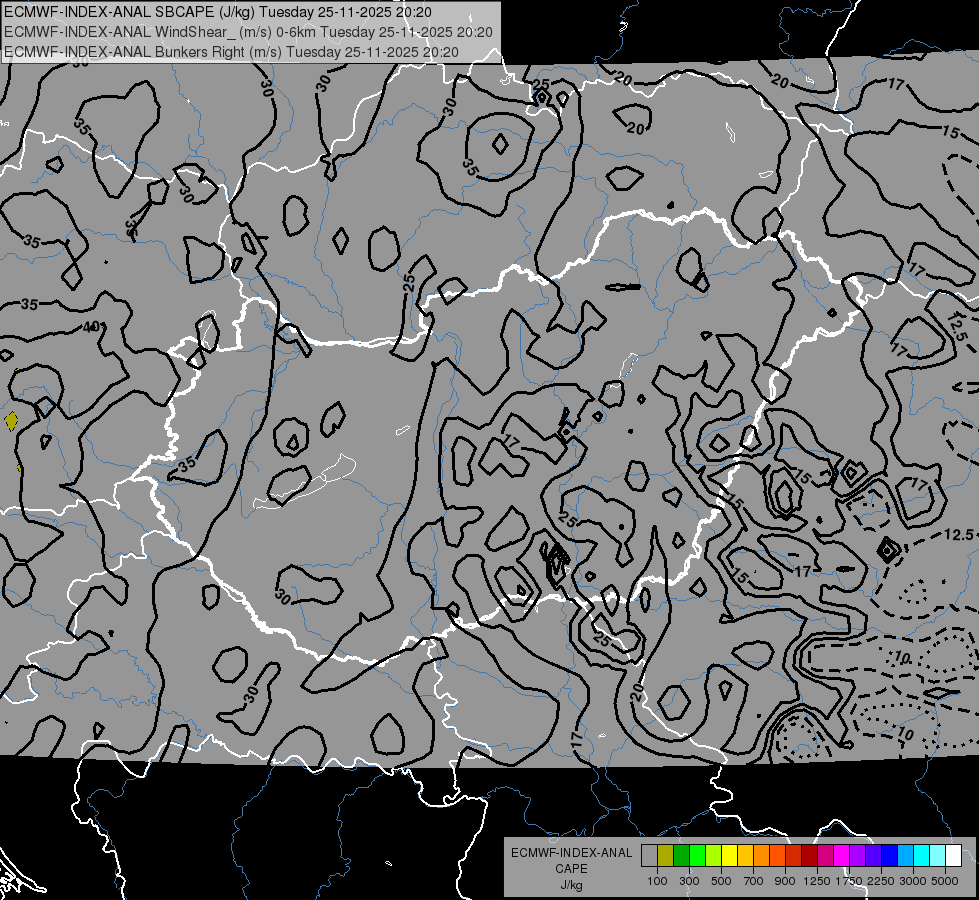Select the bright cyan legend swatch
The image size is (979, 900).
pos(921,855)
